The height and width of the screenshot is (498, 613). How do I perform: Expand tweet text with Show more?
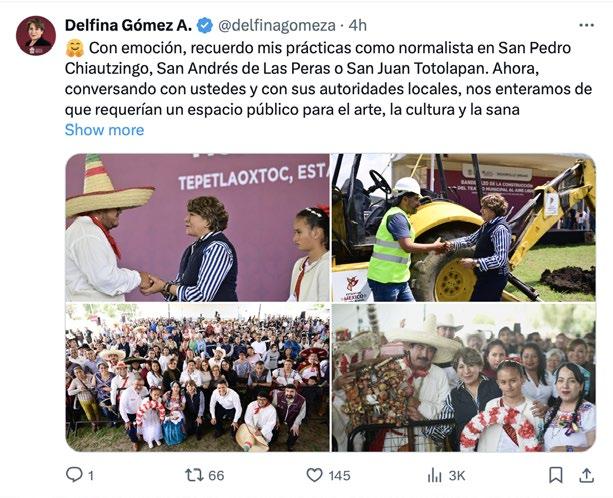104,130
